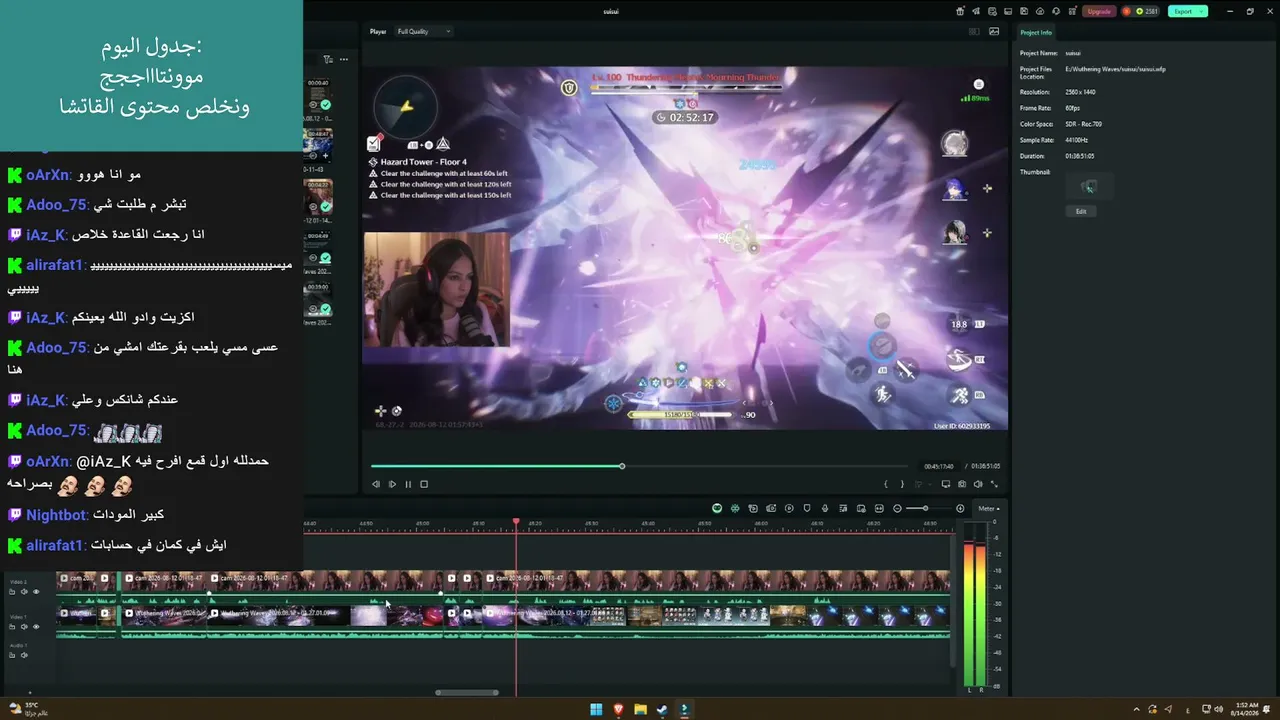
Task: Stop playback in the player
Action: point(424,484)
